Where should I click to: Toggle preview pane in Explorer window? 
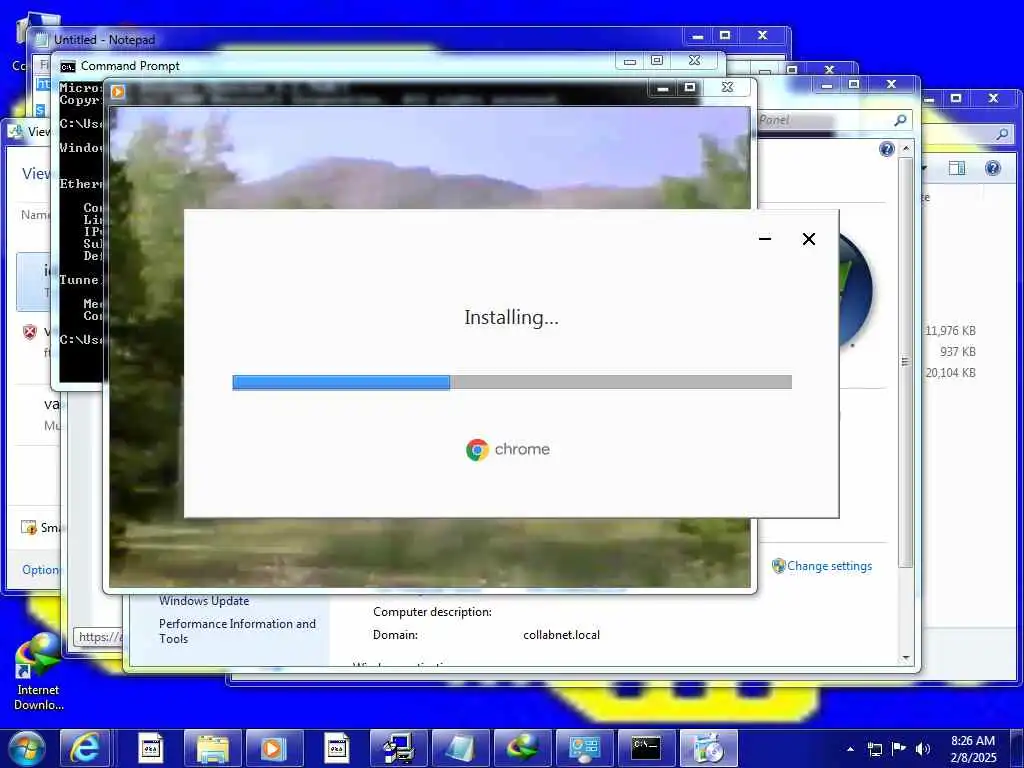[957, 168]
